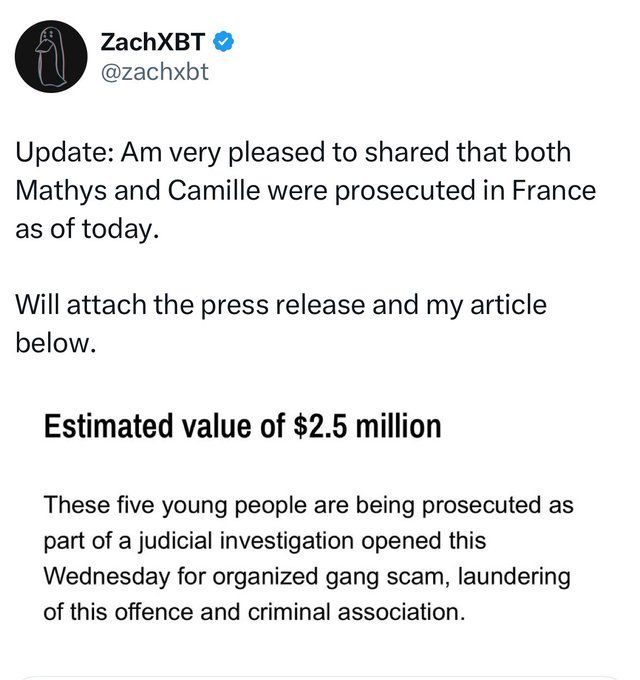This screenshot has height=680, width=640.
Task: Click the word "below." in the tweet
Action: [x=57, y=343]
